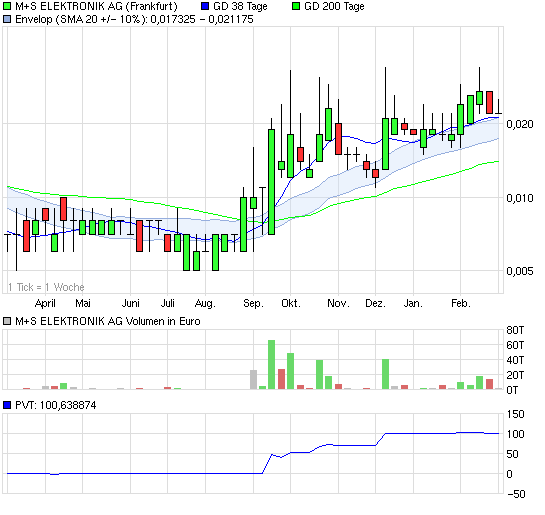Screen dimensions: 545x515
Task: Click the 0T volume axis label
Action: [x=512, y=390]
